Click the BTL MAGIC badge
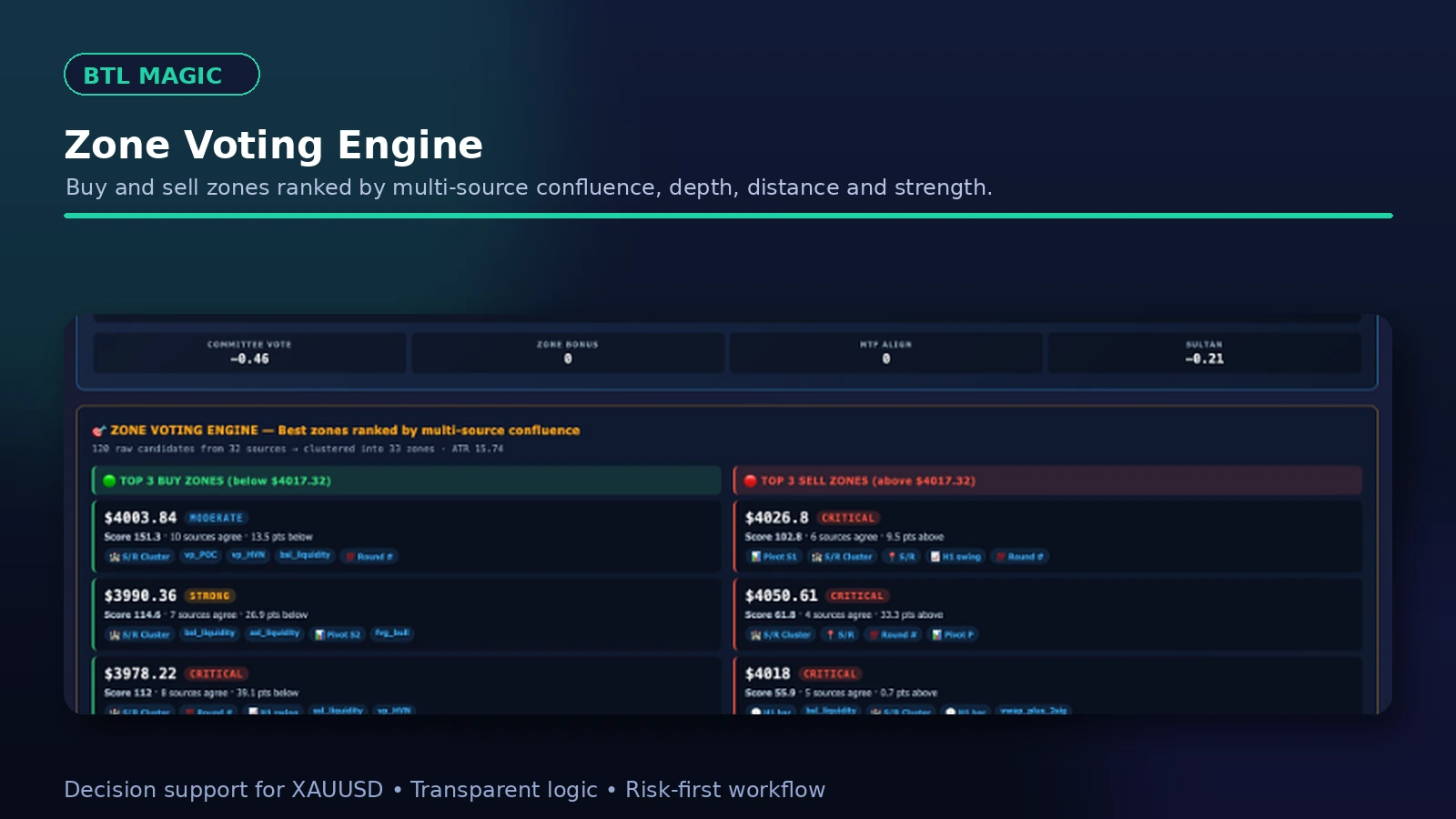Image resolution: width=1456 pixels, height=819 pixels. tap(162, 75)
